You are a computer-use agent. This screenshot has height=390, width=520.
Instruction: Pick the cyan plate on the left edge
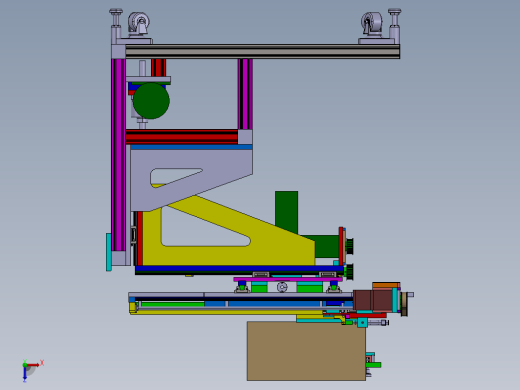tap(109, 252)
